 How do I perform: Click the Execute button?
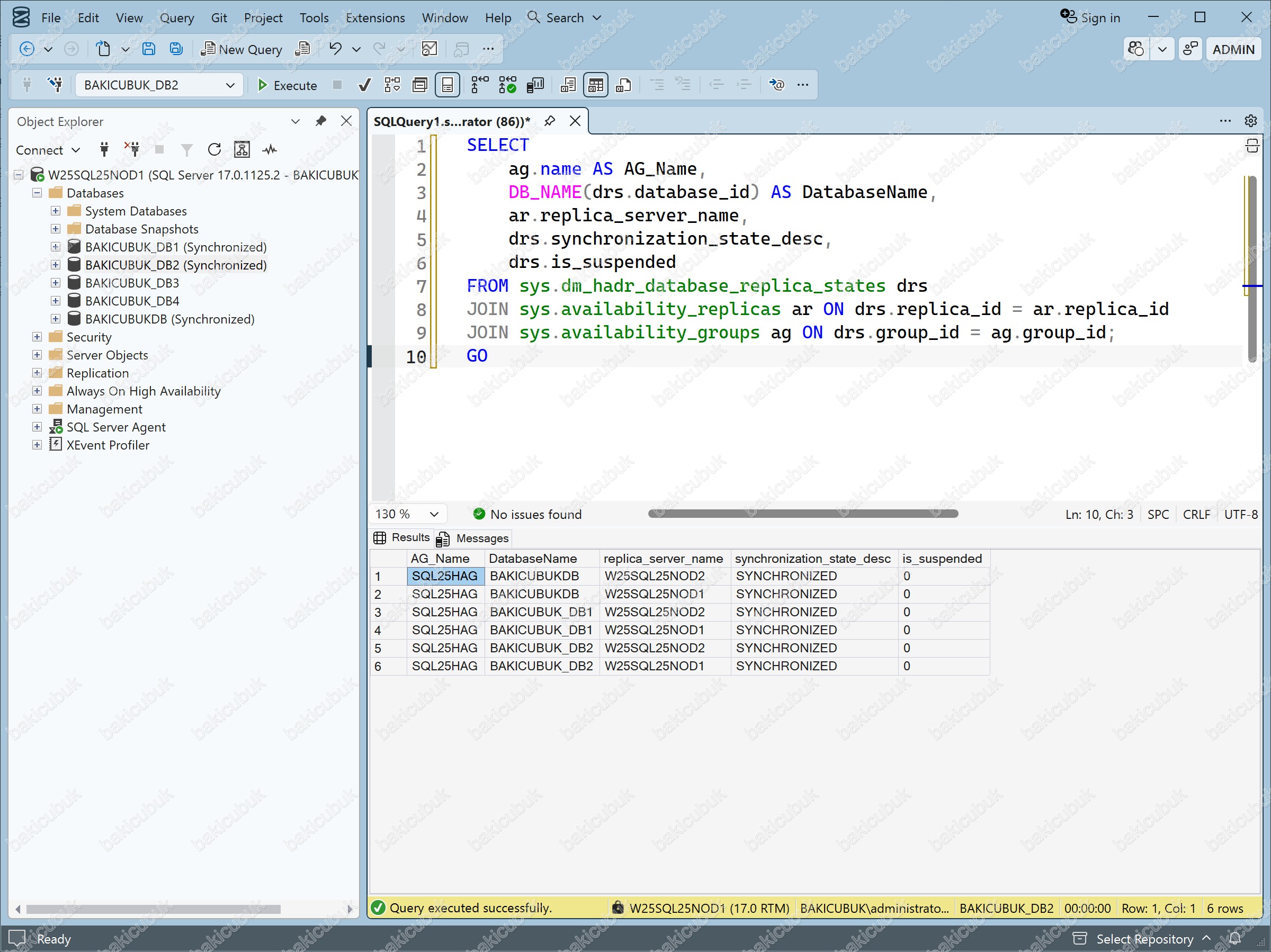pyautogui.click(x=287, y=85)
